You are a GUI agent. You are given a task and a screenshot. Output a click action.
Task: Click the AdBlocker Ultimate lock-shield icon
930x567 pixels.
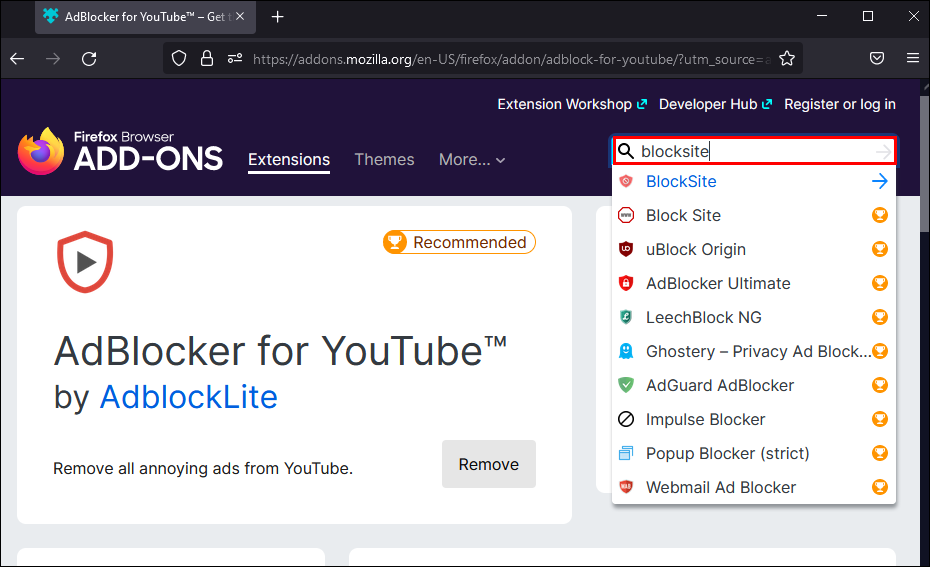pyautogui.click(x=626, y=283)
